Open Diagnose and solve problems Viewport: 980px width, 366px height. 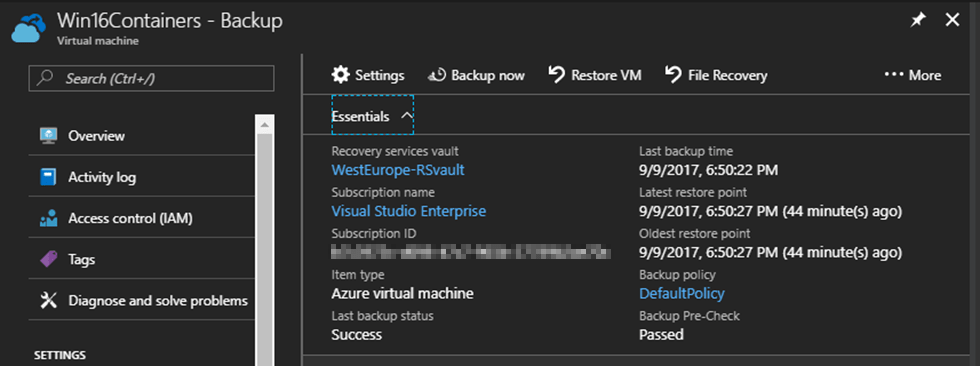[142, 300]
